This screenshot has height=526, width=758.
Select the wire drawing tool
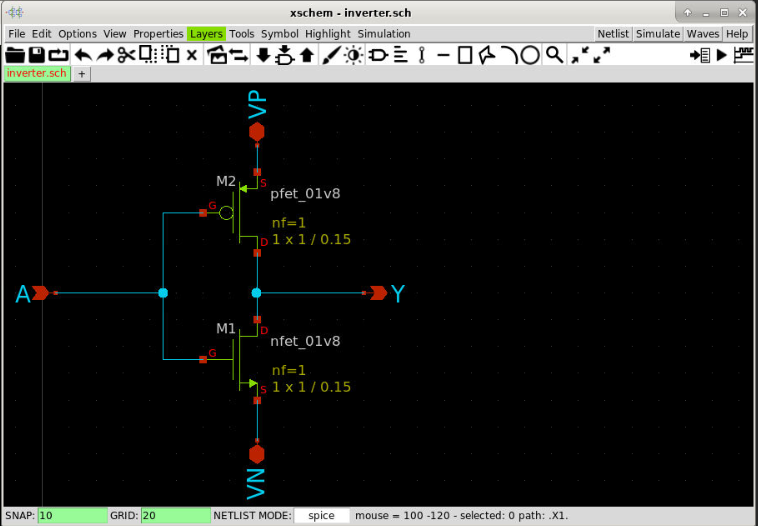pyautogui.click(x=422, y=55)
